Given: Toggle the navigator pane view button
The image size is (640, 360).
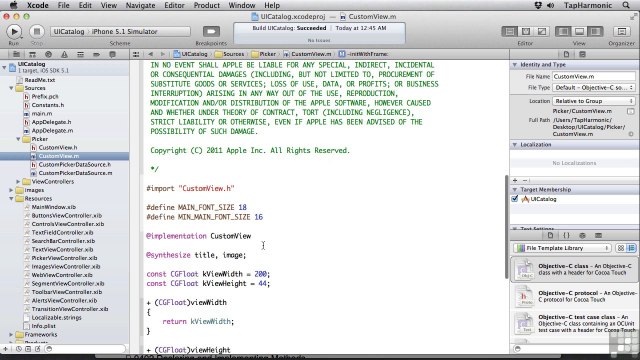Looking at the screenshot, I should pyautogui.click(x=563, y=31).
